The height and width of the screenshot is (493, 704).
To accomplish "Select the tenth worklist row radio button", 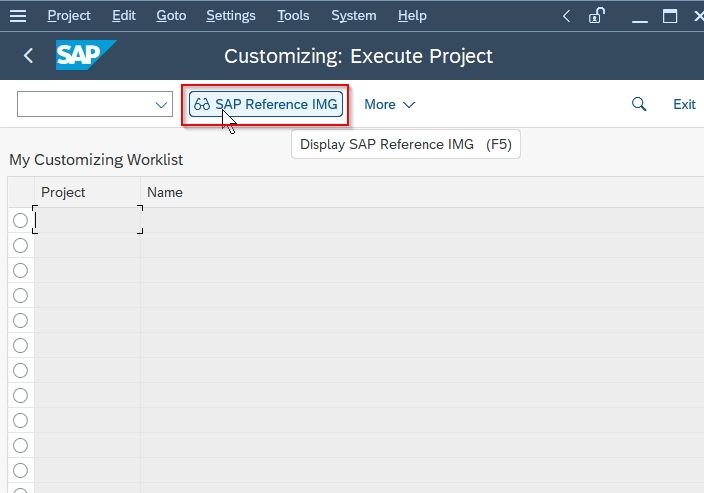I will (x=20, y=445).
